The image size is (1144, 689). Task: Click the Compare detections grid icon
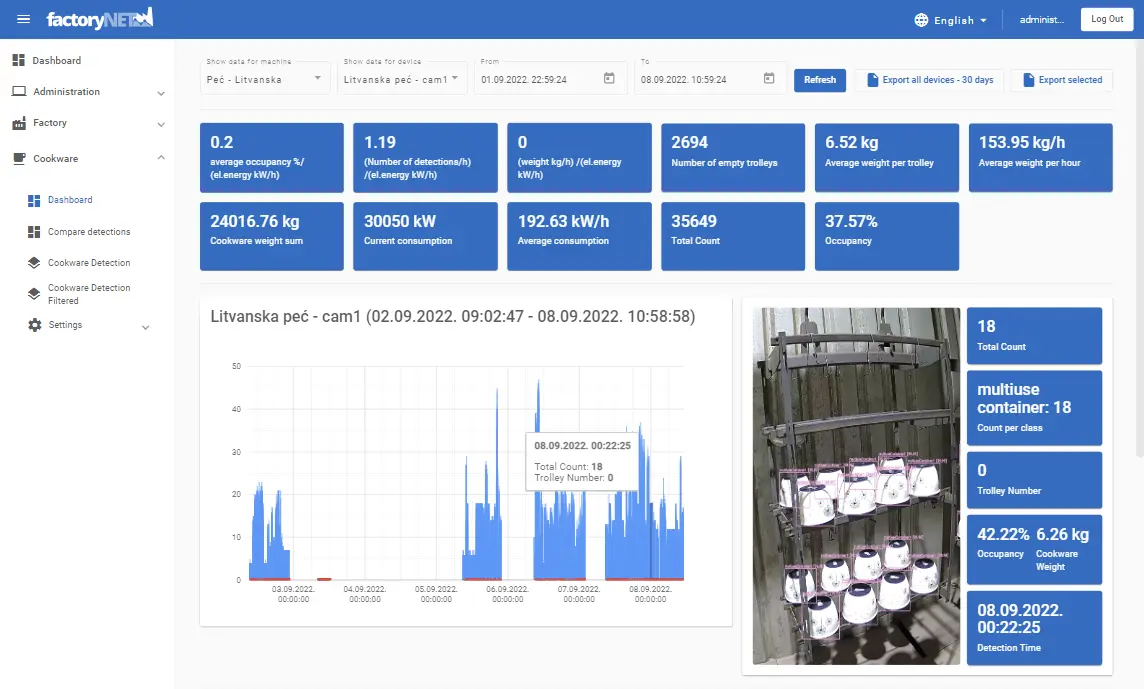pyautogui.click(x=34, y=232)
